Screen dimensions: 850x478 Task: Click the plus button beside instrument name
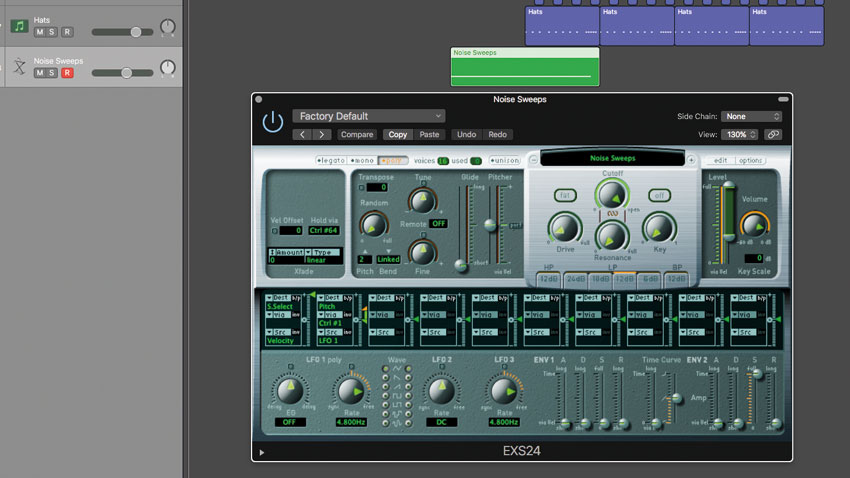pyautogui.click(x=691, y=160)
